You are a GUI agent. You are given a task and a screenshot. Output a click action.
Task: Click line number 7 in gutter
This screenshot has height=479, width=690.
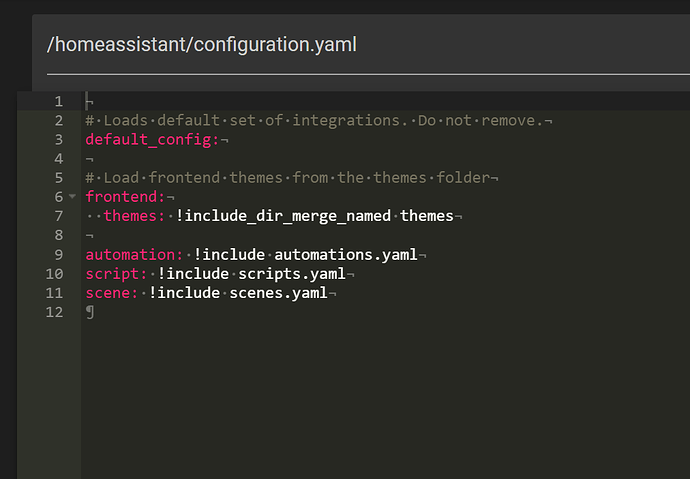pos(59,216)
